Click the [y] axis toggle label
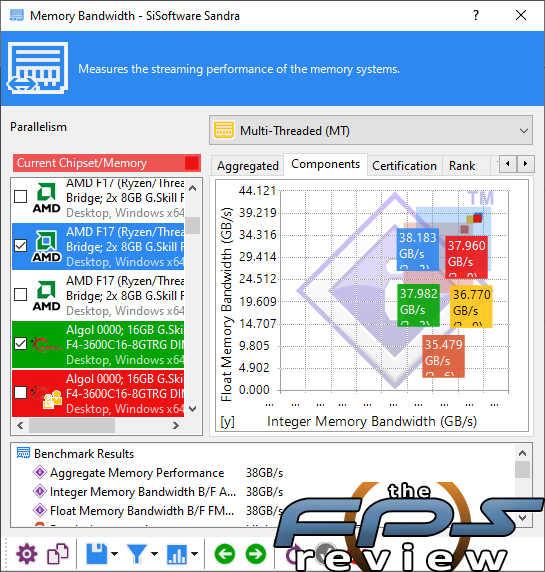Screen dimensions: 545x572 click(227, 422)
